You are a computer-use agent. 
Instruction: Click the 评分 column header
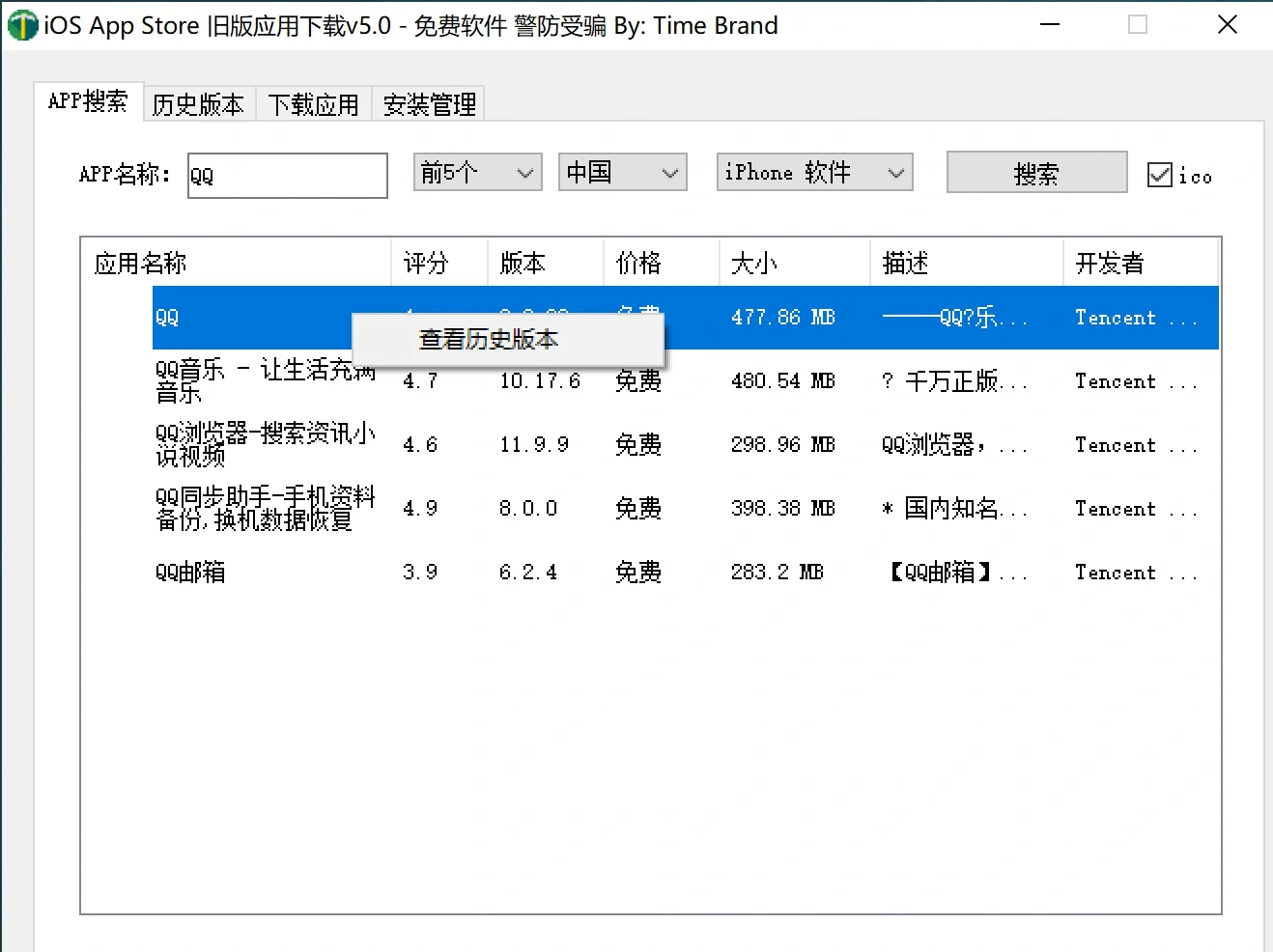(x=425, y=262)
